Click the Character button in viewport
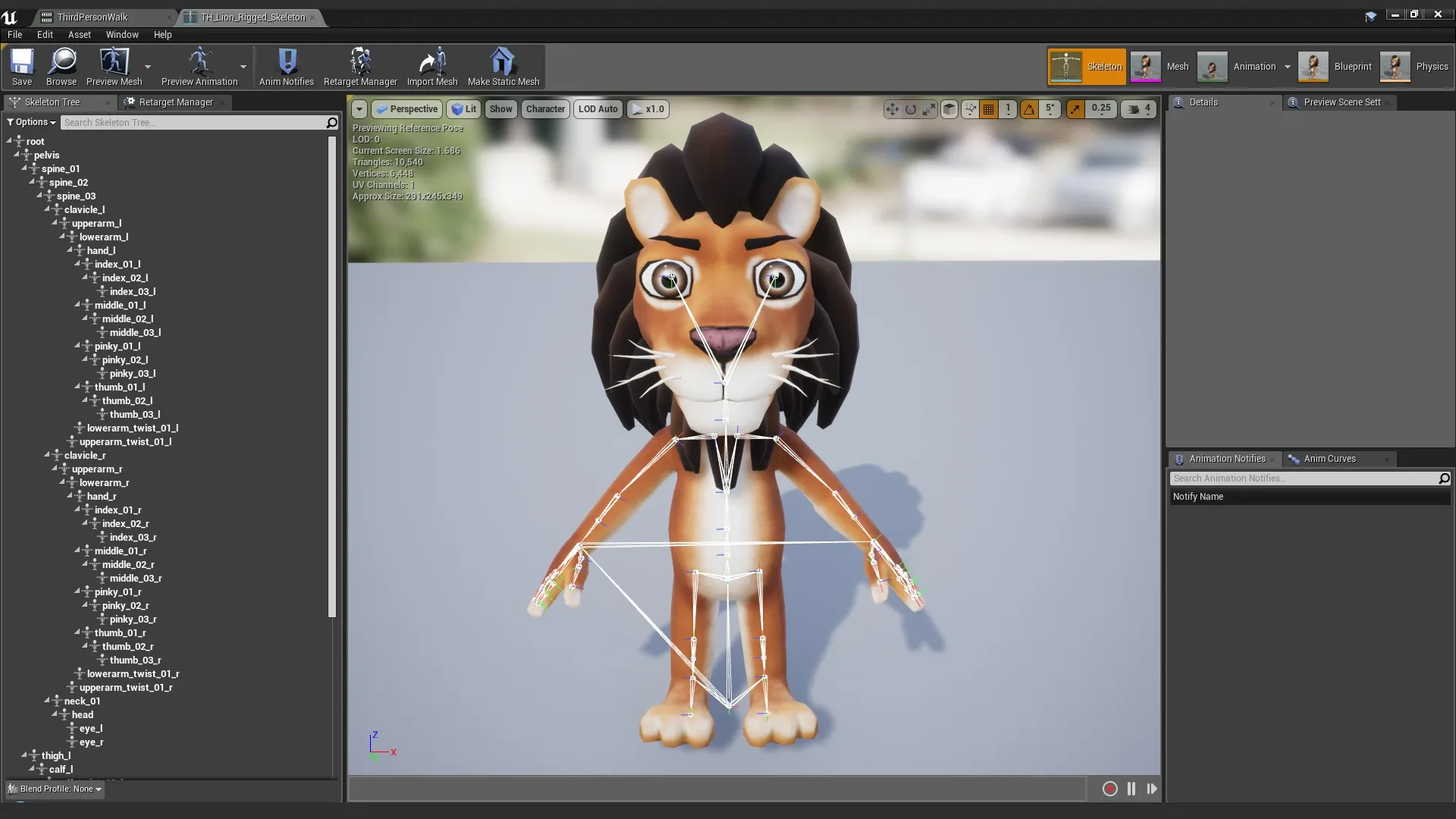 point(545,109)
